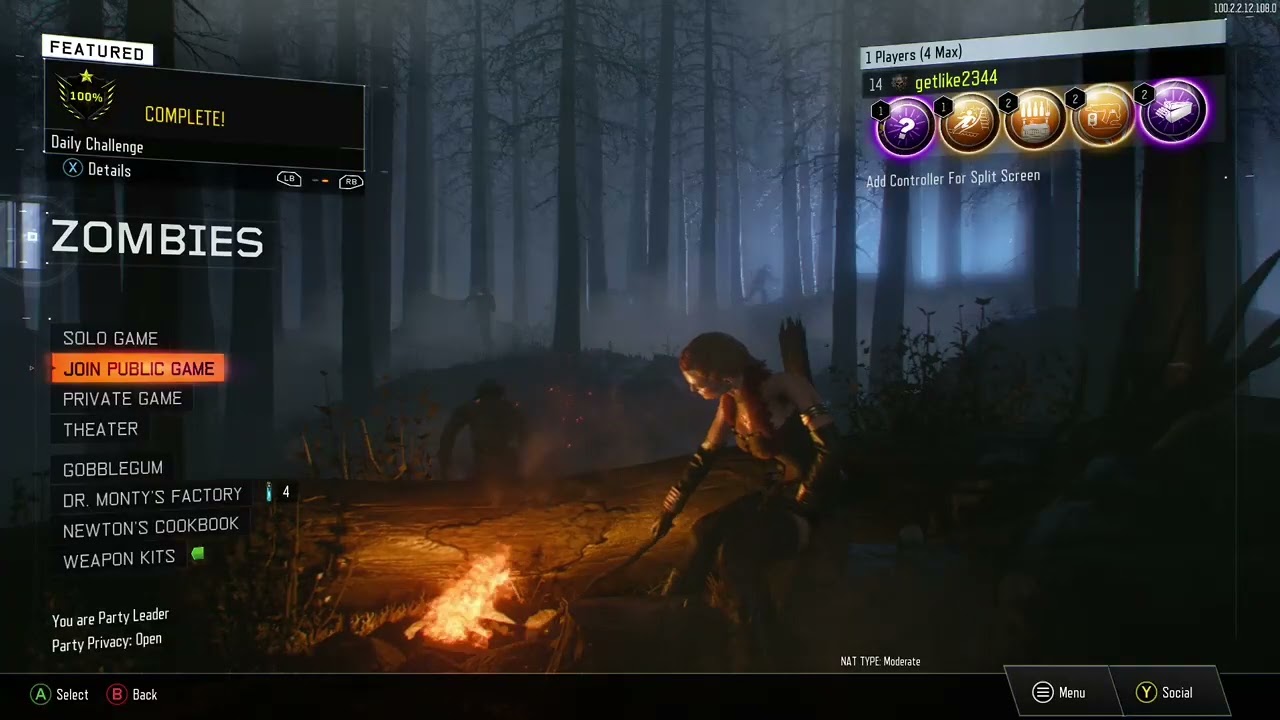Click the Menu button label
Image resolution: width=1280 pixels, height=720 pixels.
click(1071, 692)
